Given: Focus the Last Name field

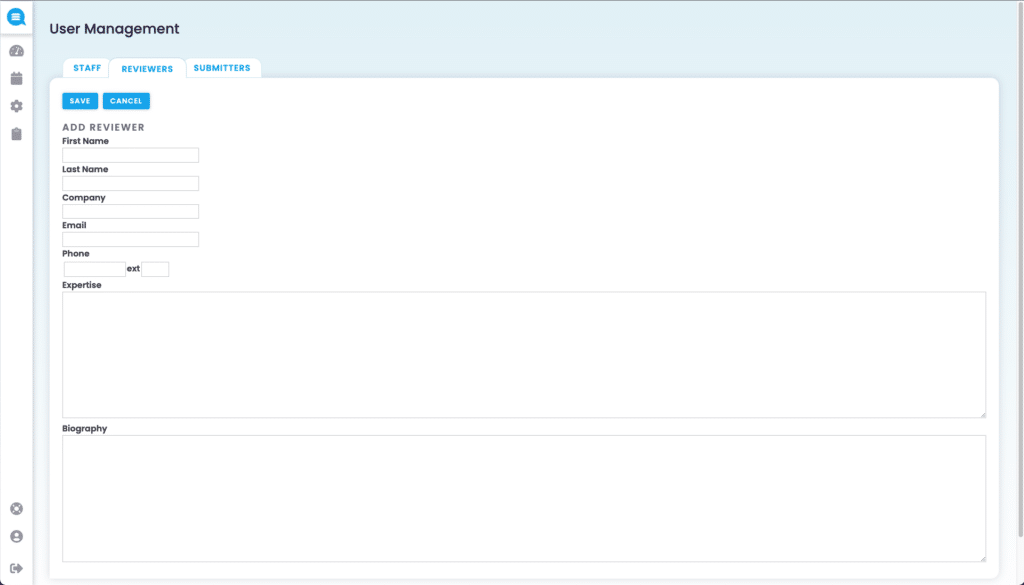Looking at the screenshot, I should 131,183.
